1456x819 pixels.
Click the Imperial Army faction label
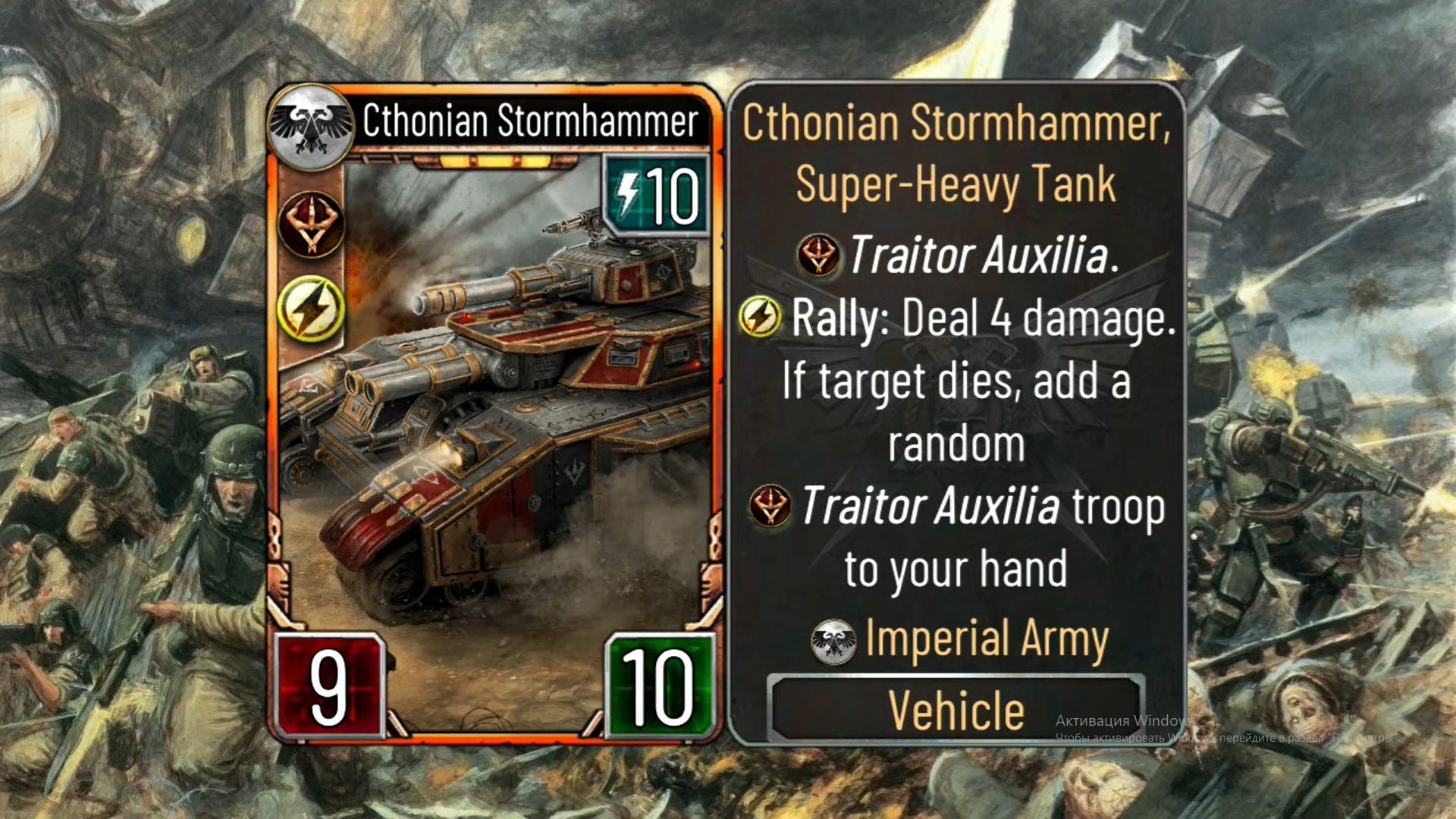click(987, 639)
